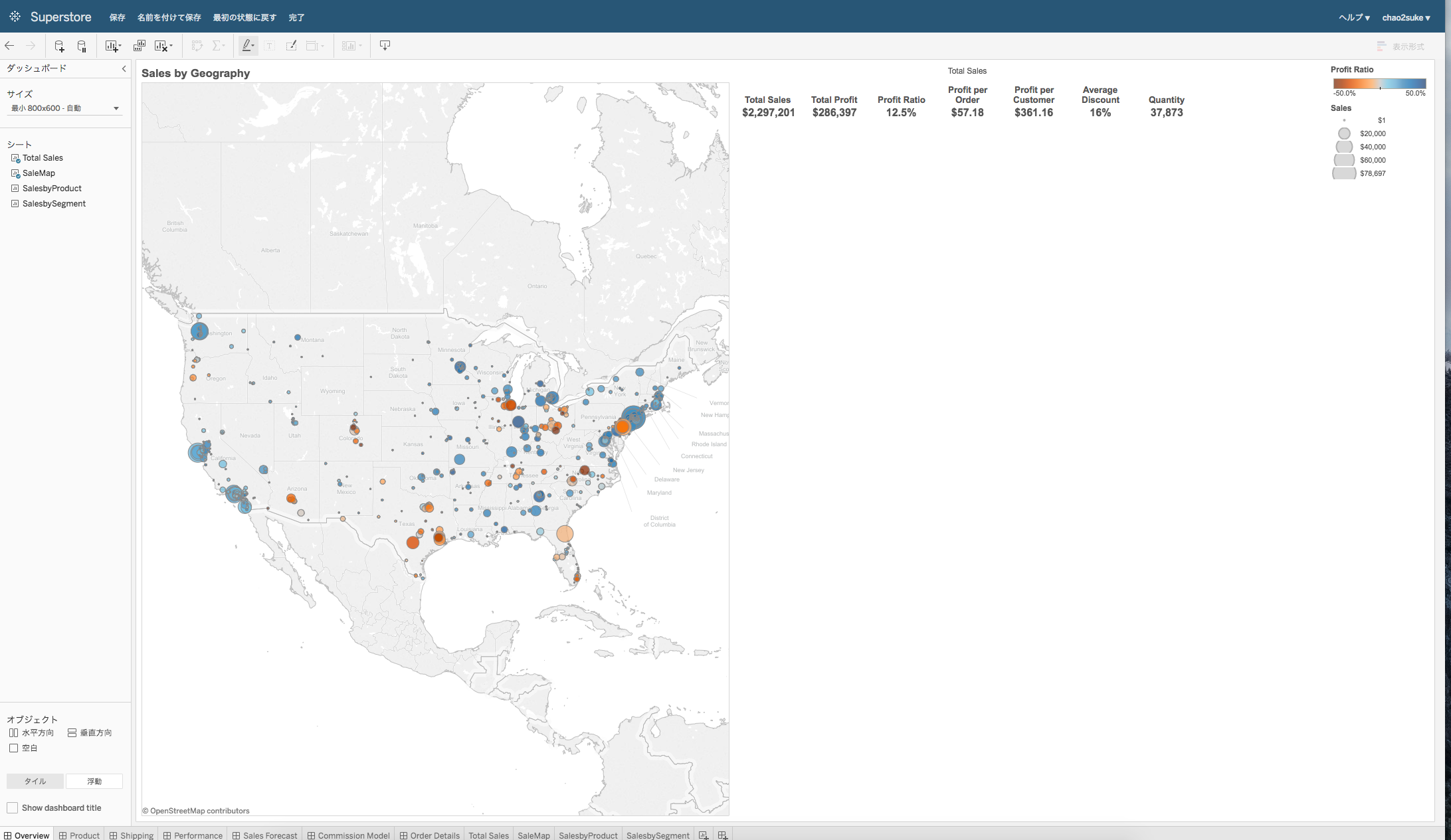
Task: Click the 保存 button
Action: (117, 17)
